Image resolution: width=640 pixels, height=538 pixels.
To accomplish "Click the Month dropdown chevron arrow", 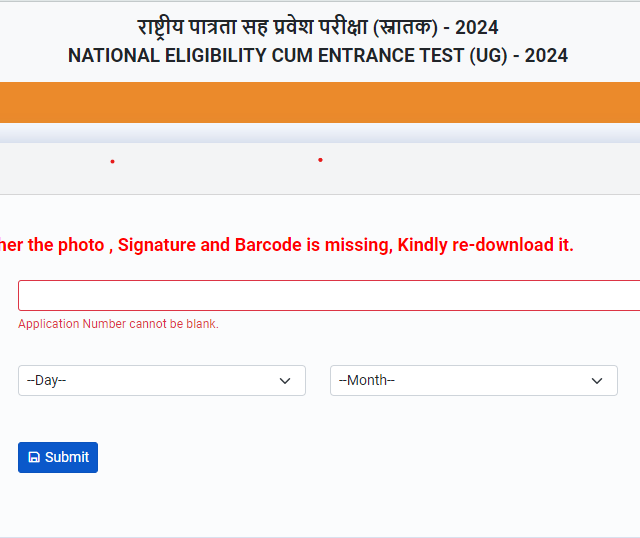I will [597, 381].
